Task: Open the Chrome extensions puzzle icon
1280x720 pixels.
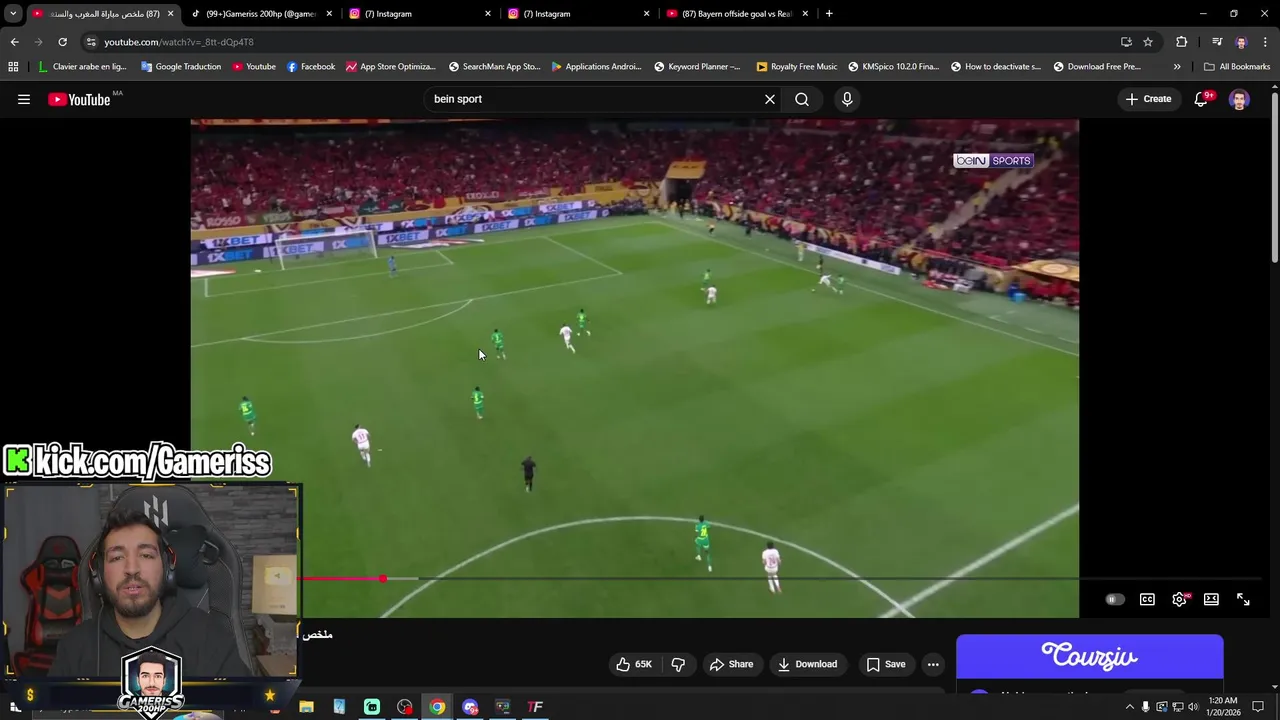Action: [1182, 42]
